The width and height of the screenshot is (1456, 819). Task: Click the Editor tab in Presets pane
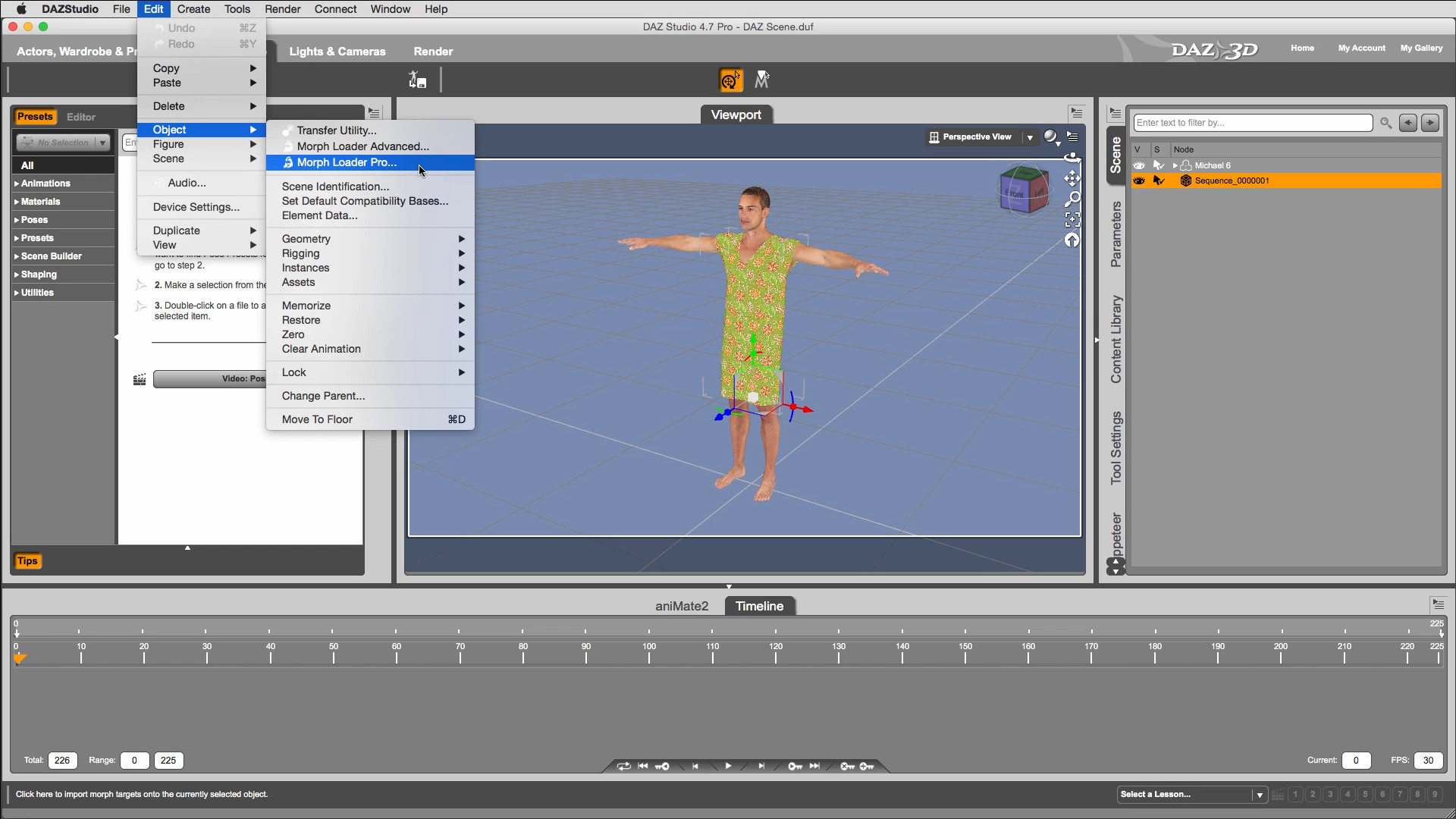click(x=81, y=117)
